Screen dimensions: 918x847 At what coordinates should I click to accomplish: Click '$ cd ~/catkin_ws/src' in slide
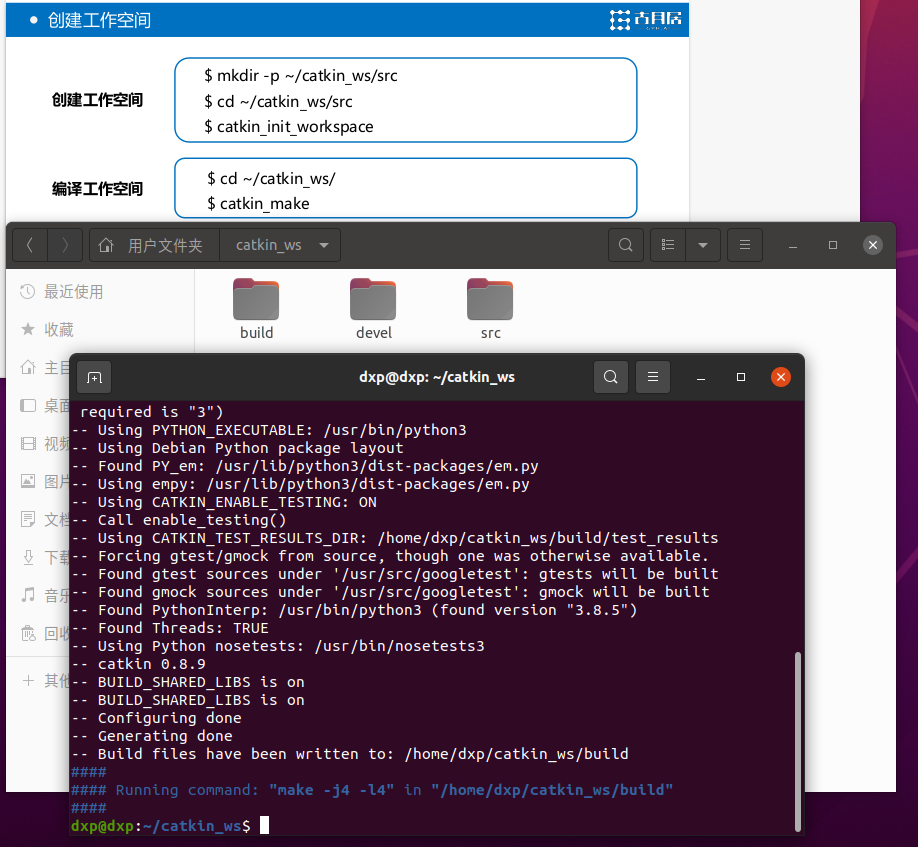coord(278,102)
